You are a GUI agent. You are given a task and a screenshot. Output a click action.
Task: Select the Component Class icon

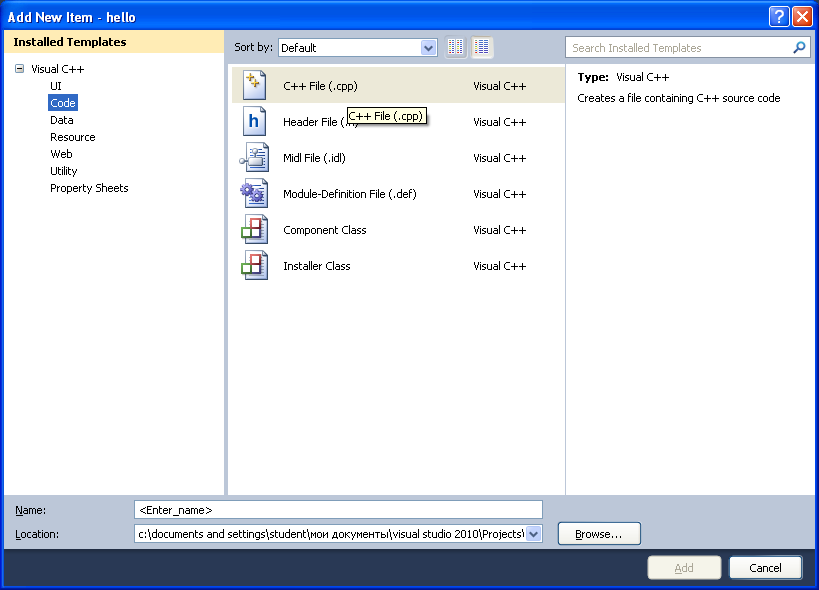click(254, 230)
